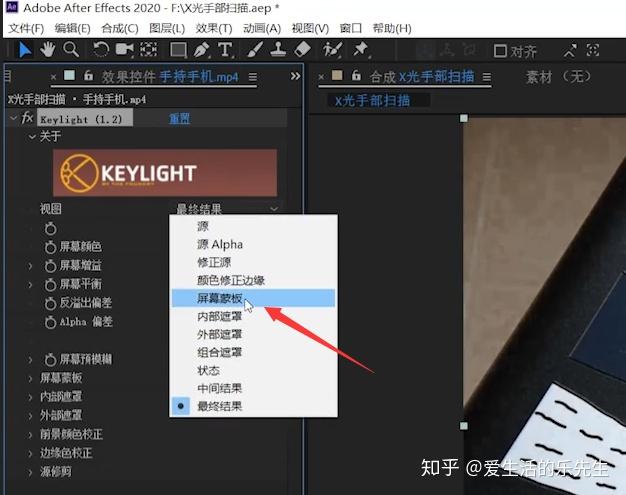Select the Type text tool
This screenshot has height=495, width=626.
pos(225,50)
